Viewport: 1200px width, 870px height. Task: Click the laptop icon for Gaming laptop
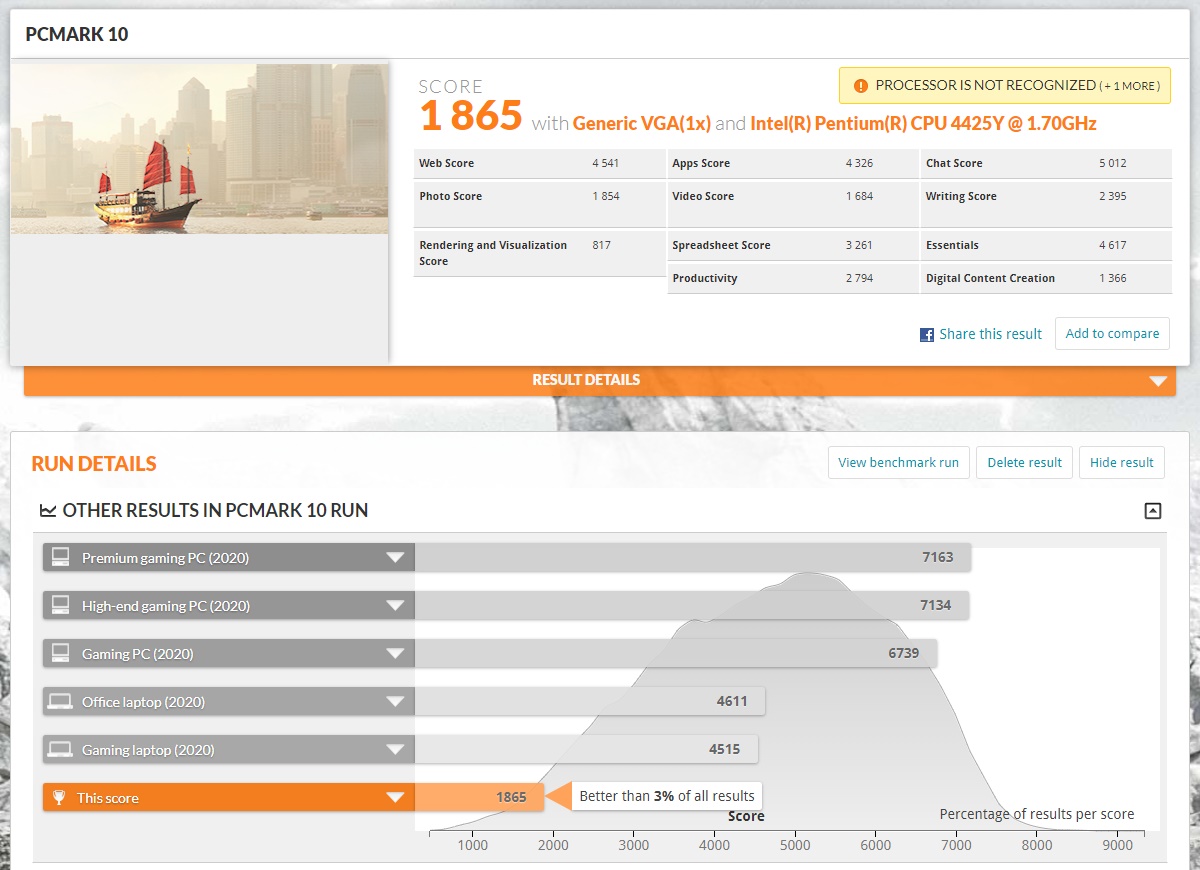(61, 749)
